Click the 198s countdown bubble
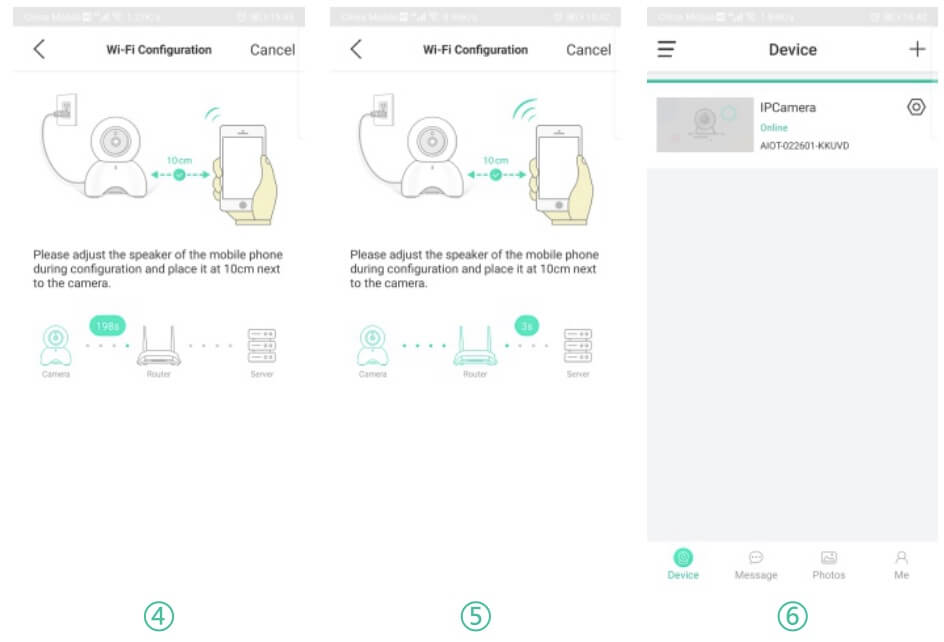944x642 pixels. point(107,325)
